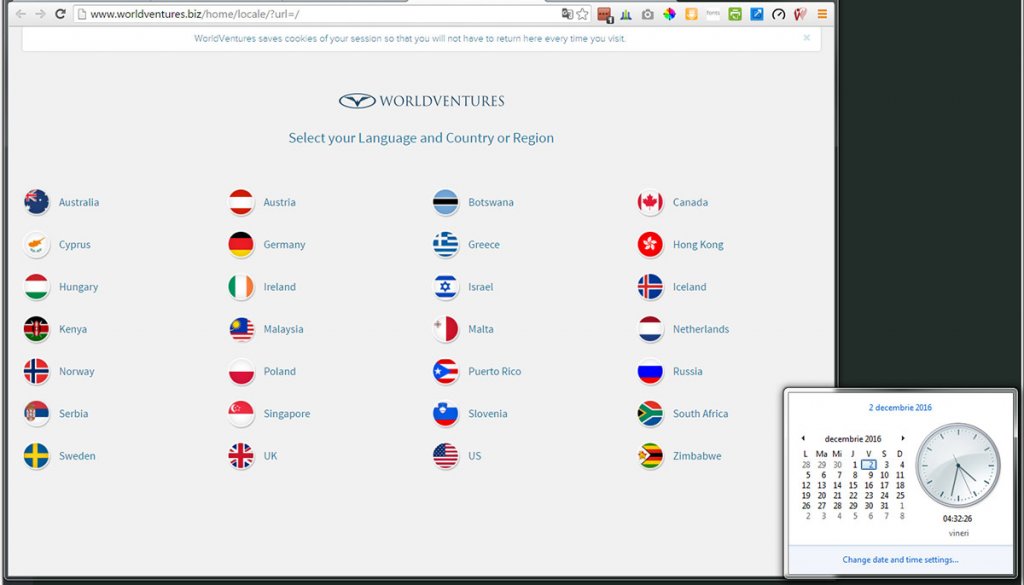Go to next month in calendar
The width and height of the screenshot is (1024, 585).
[x=903, y=439]
